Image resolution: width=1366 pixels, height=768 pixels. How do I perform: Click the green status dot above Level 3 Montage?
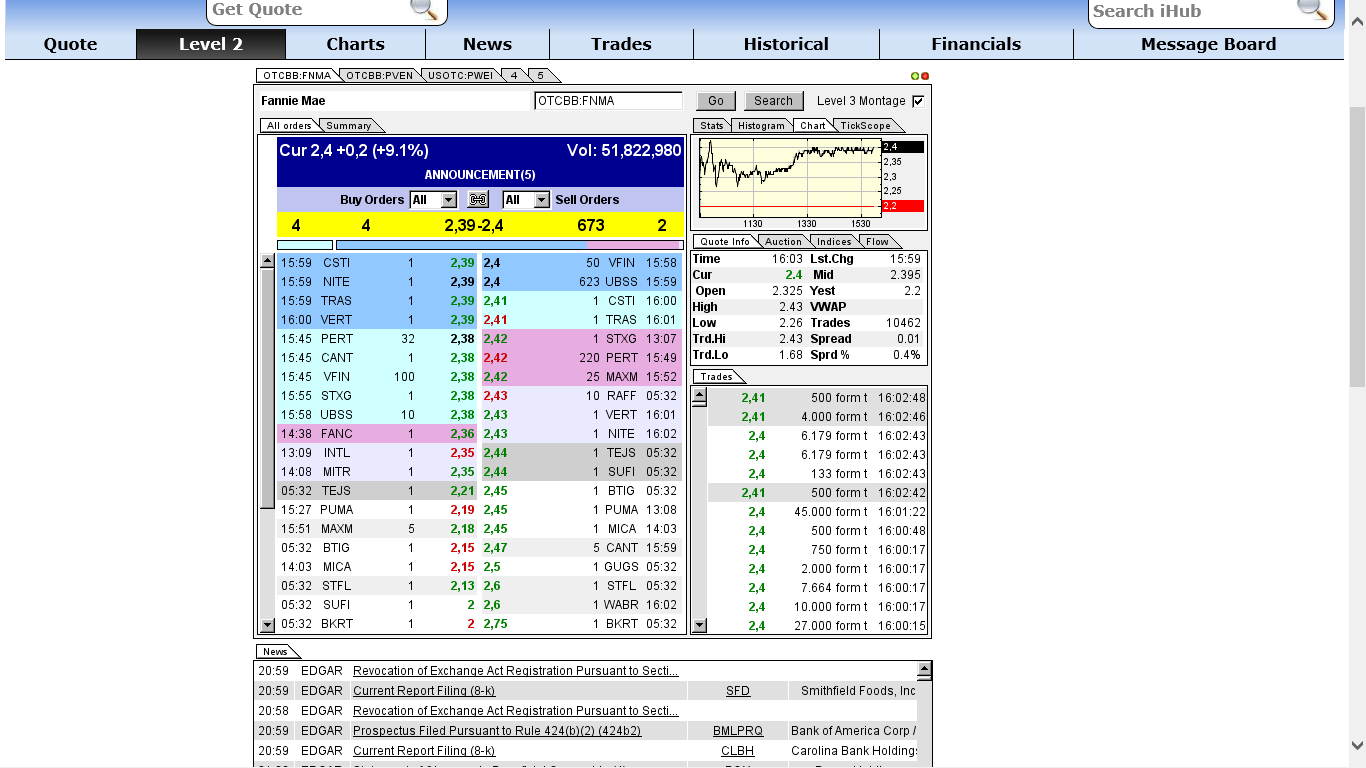pos(915,76)
